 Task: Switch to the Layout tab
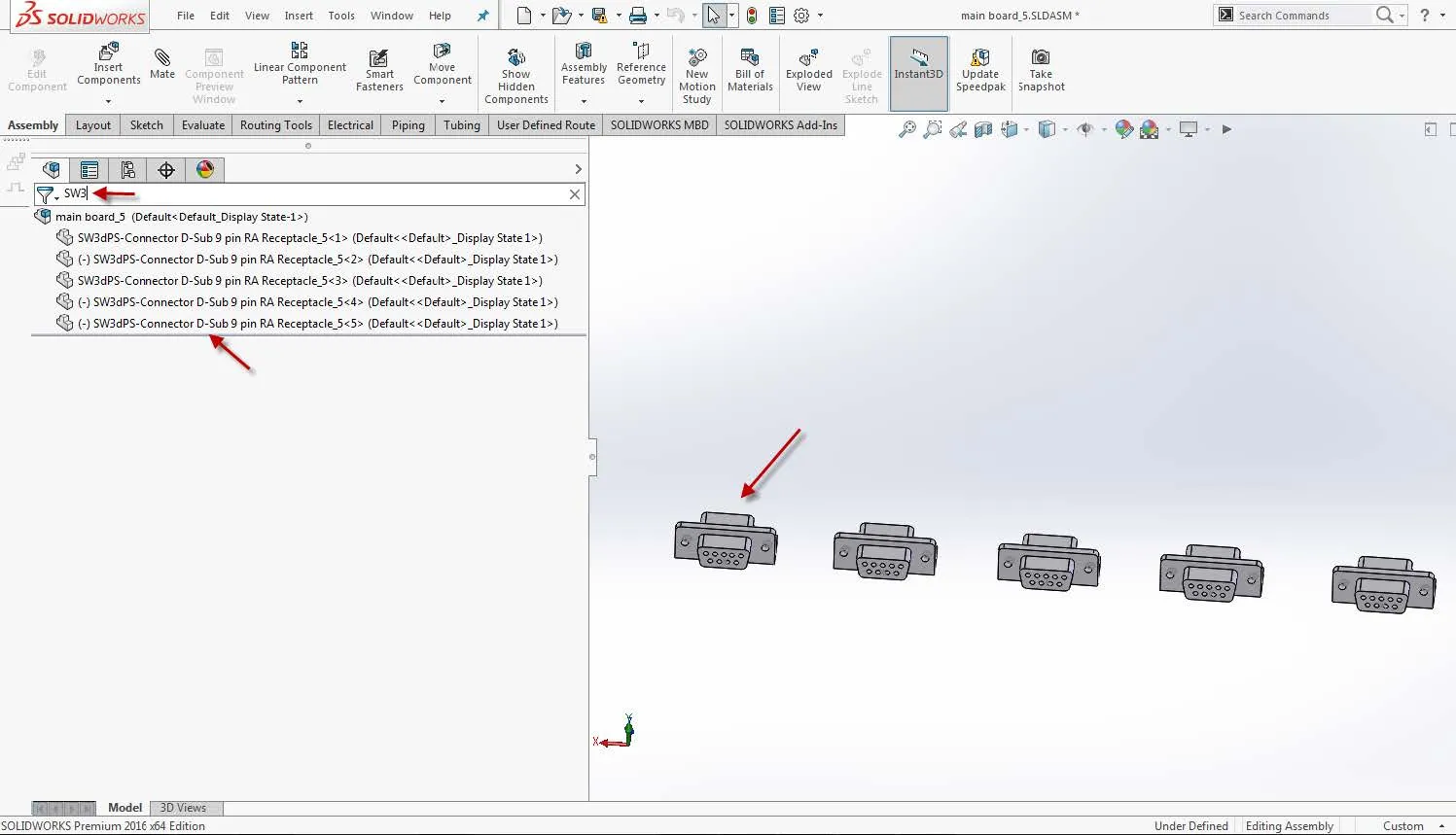click(93, 125)
